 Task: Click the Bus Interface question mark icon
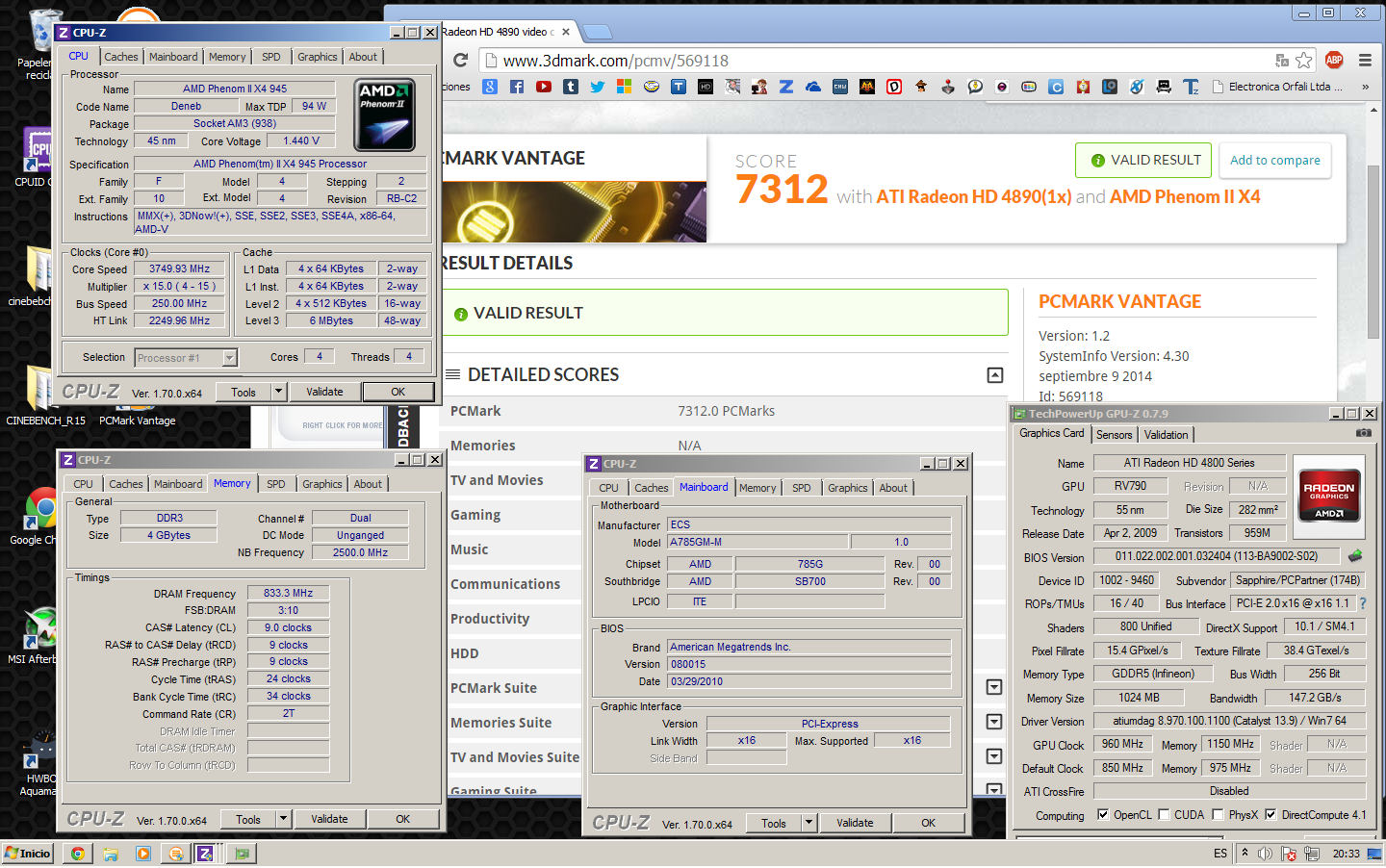tap(1363, 603)
